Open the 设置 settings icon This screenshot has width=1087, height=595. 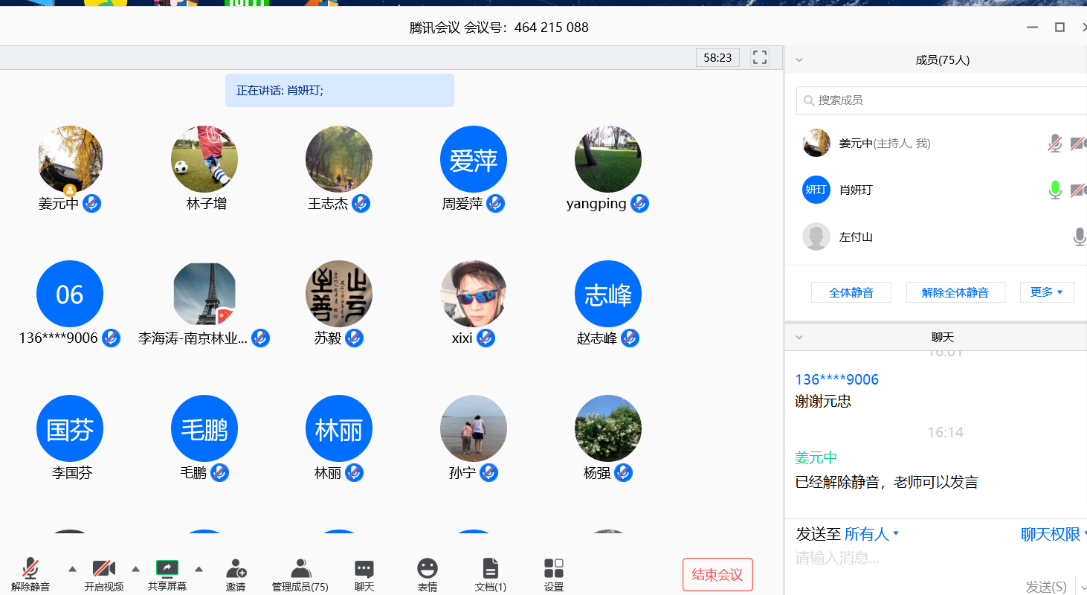(x=553, y=566)
